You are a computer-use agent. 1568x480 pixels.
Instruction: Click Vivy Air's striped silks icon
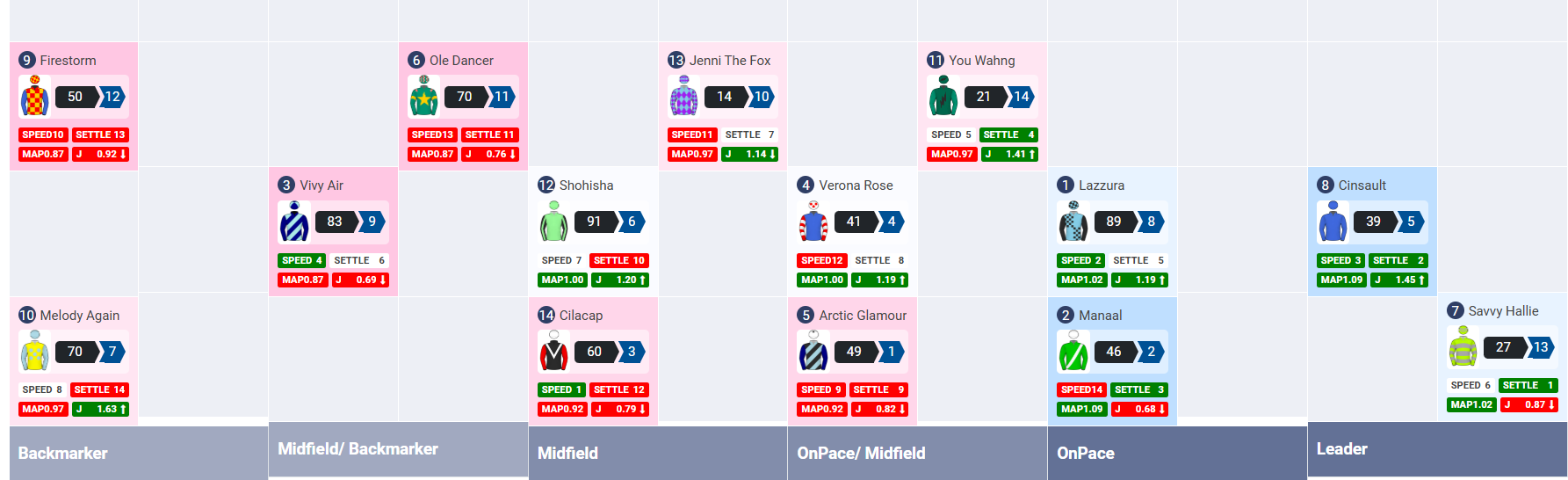tap(294, 222)
